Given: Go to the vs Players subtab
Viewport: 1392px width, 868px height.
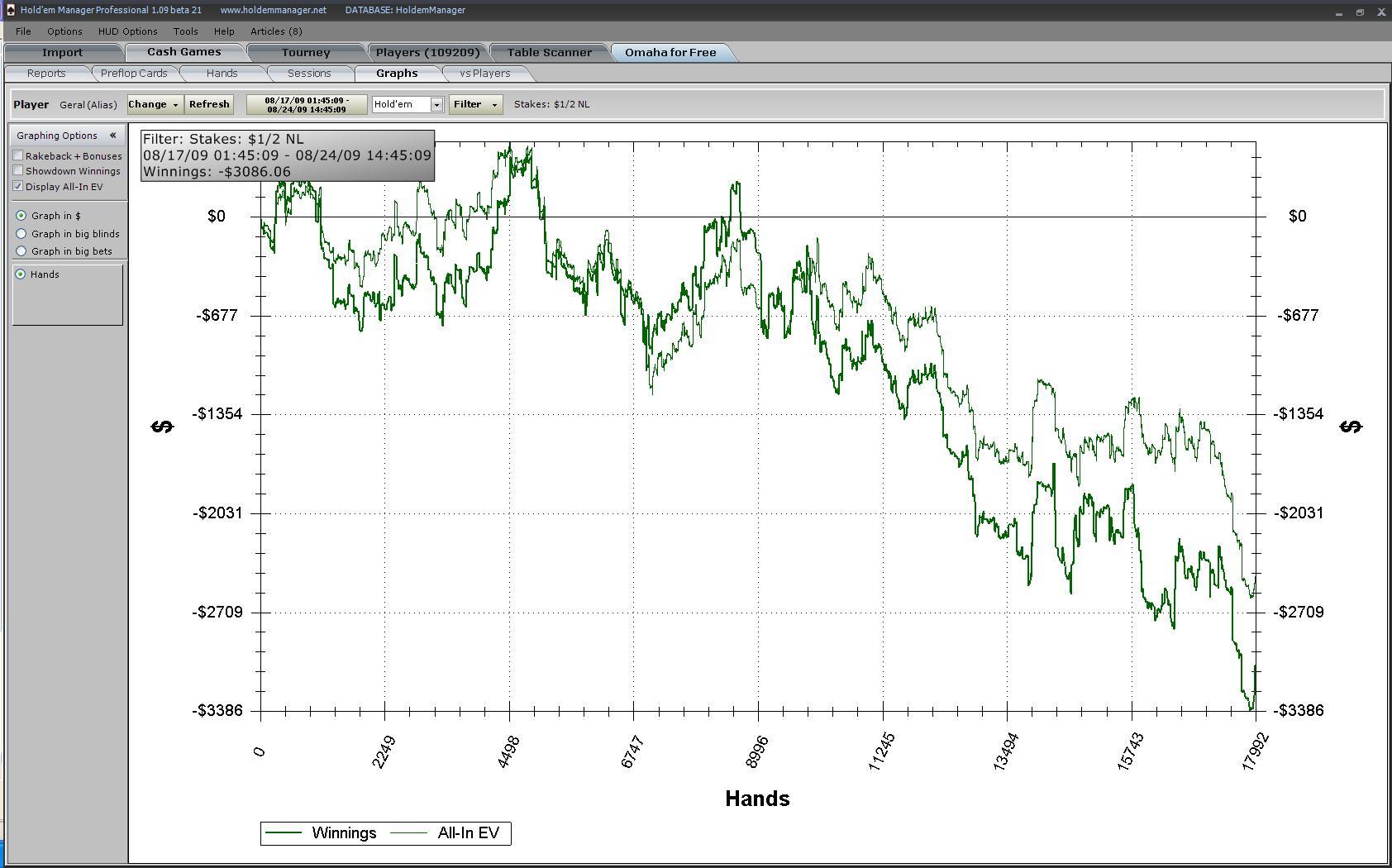Looking at the screenshot, I should (484, 74).
